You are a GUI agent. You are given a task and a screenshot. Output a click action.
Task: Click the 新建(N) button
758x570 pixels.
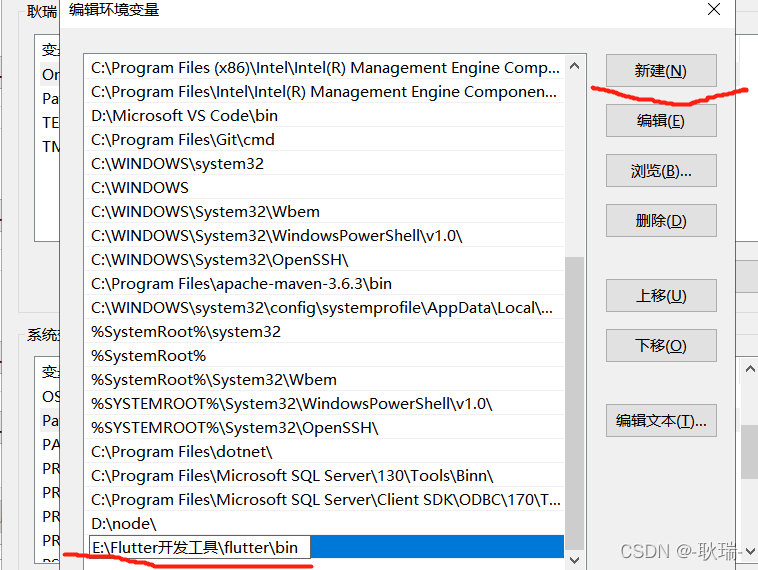point(661,71)
